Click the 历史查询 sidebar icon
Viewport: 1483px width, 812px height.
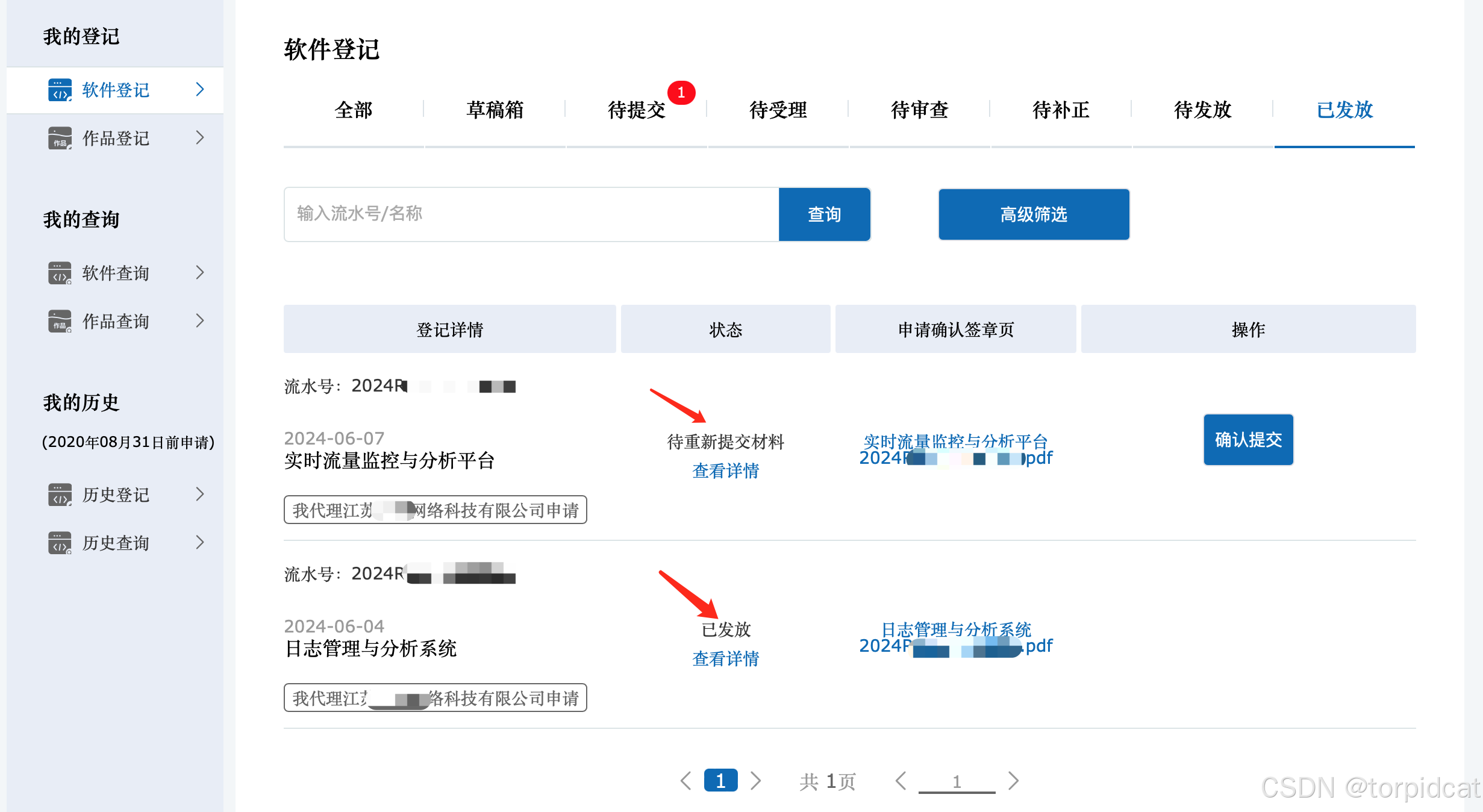60,543
